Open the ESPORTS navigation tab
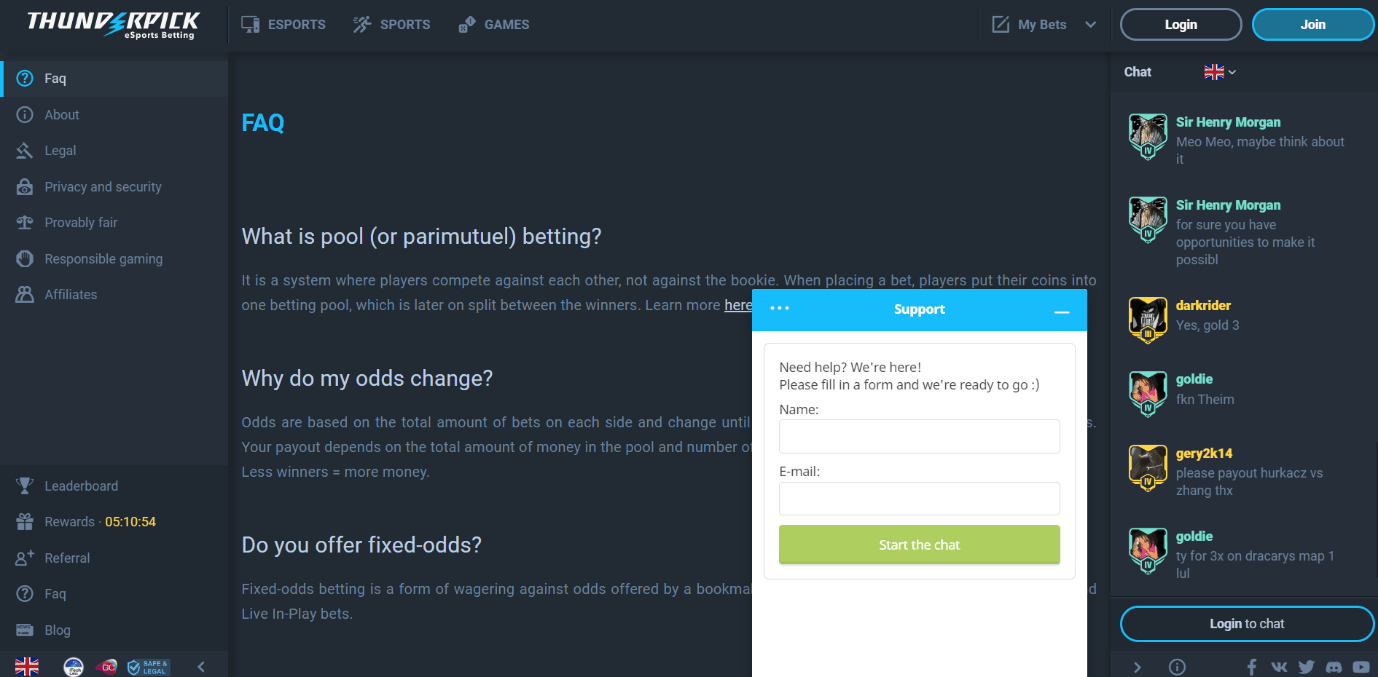The height and width of the screenshot is (677, 1378). (283, 24)
